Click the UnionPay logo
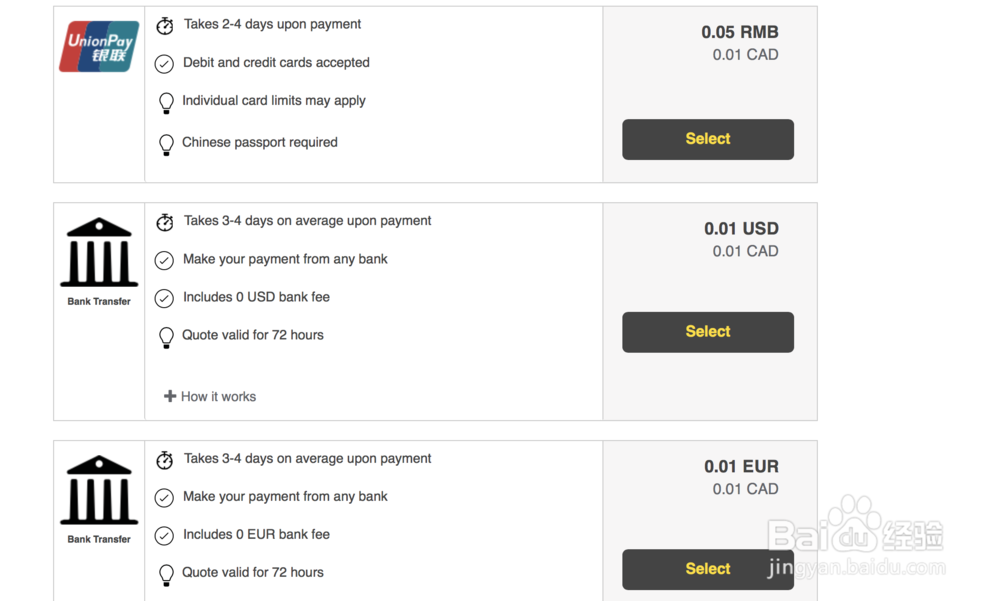 [x=99, y=47]
